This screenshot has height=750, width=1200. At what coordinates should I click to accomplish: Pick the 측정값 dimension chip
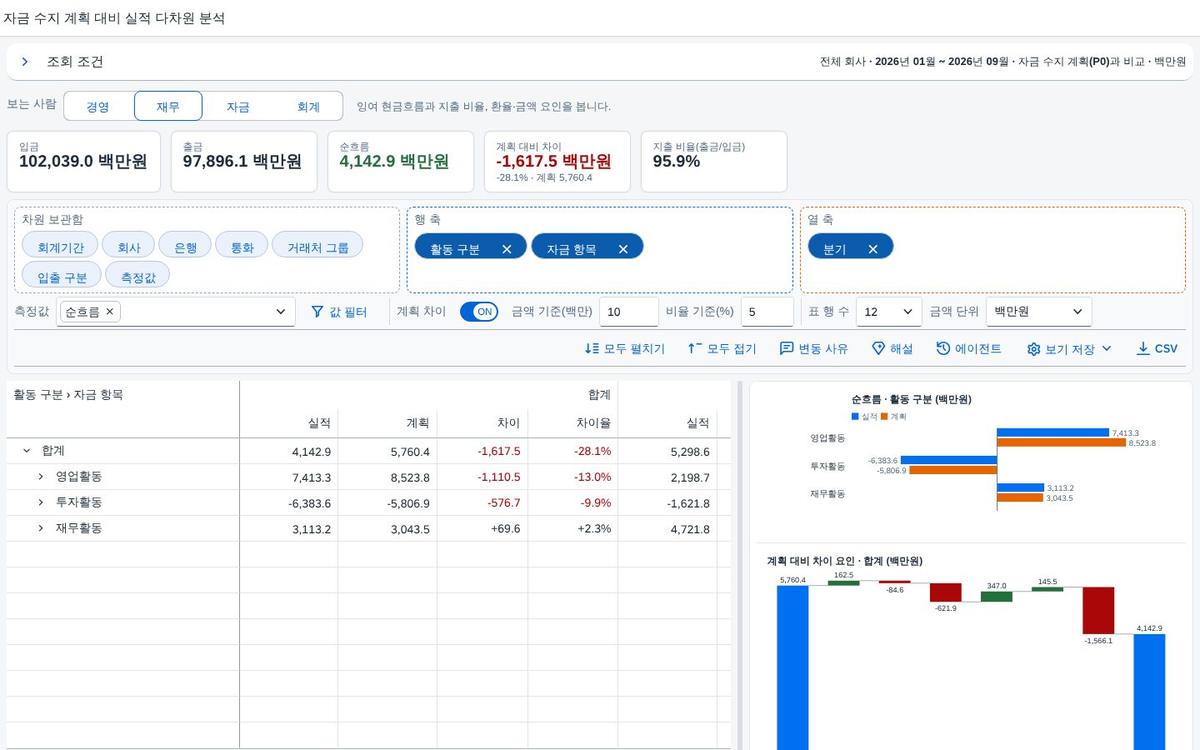tap(138, 275)
